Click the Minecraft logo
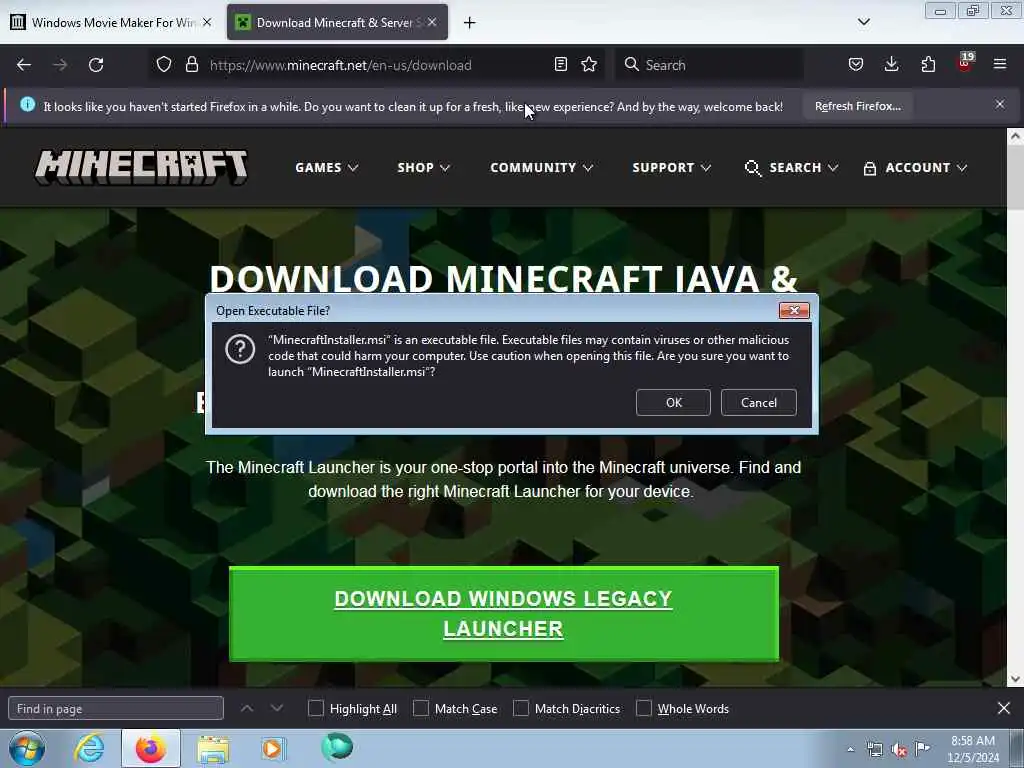Screen dimensions: 1024x768 tap(141, 167)
